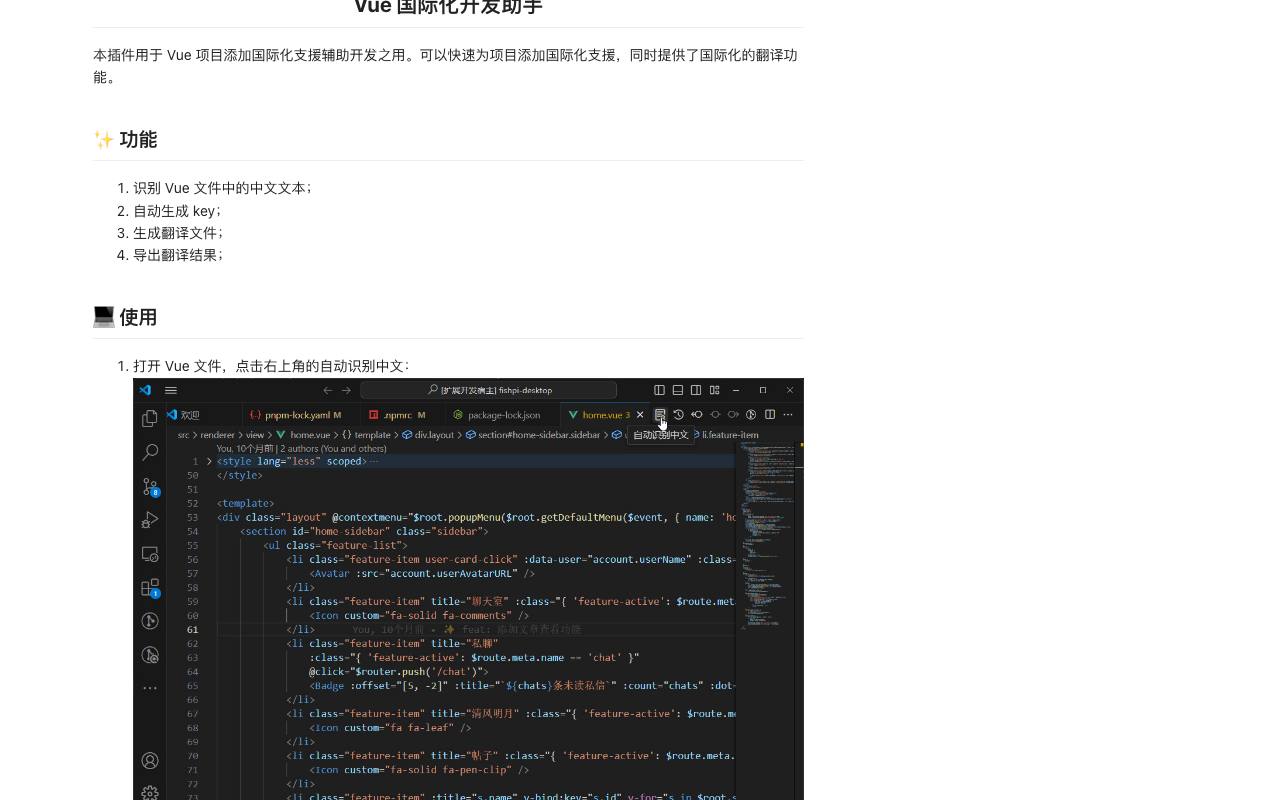This screenshot has height=800, width=1280.
Task: Open the Search magnifier in the activity bar
Action: pos(150,452)
